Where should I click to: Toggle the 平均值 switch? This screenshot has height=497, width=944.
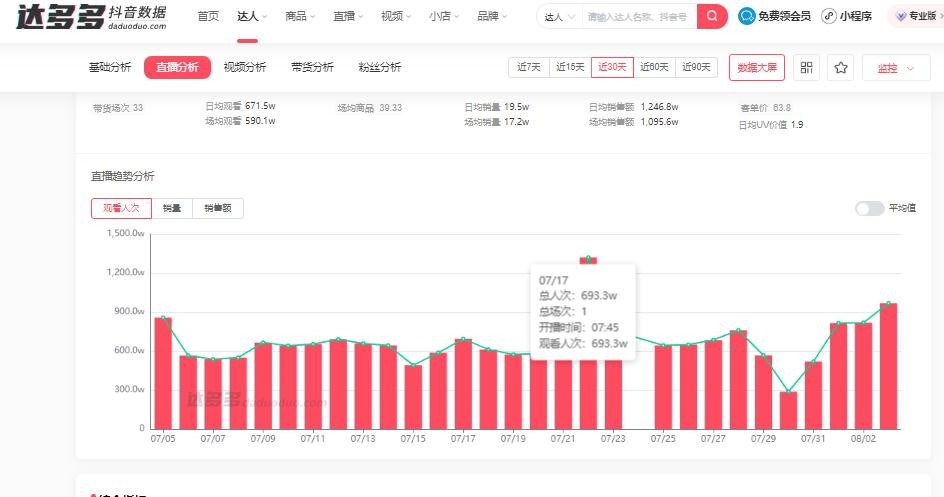click(x=869, y=208)
